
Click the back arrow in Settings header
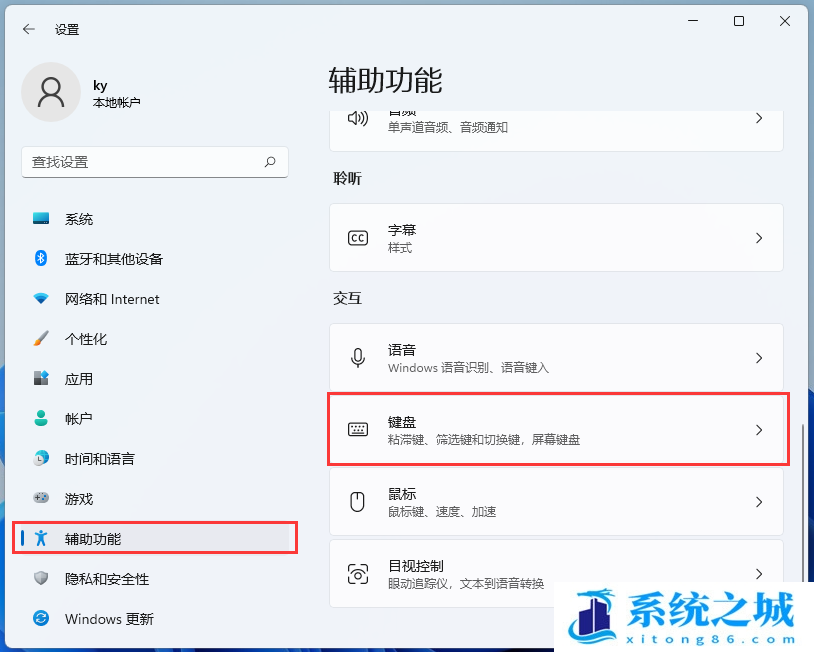[29, 30]
